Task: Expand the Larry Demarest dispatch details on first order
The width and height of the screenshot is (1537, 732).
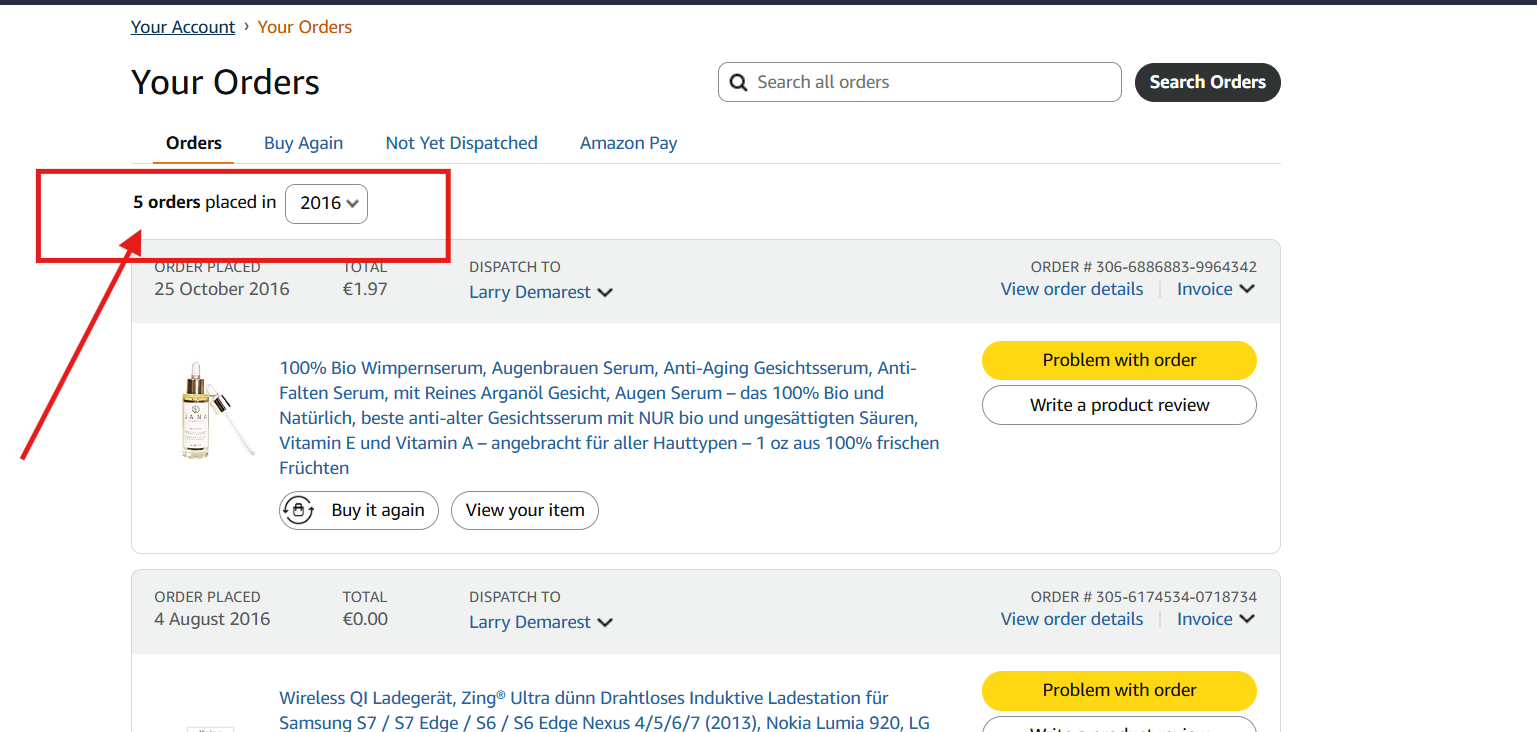Action: (540, 292)
